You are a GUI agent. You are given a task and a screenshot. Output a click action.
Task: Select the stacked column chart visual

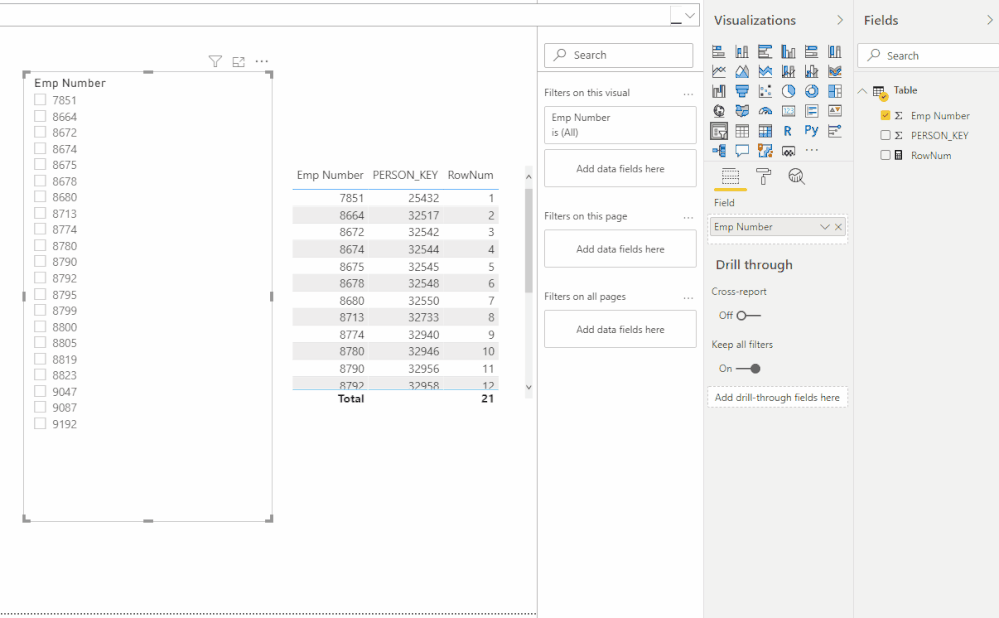742,52
